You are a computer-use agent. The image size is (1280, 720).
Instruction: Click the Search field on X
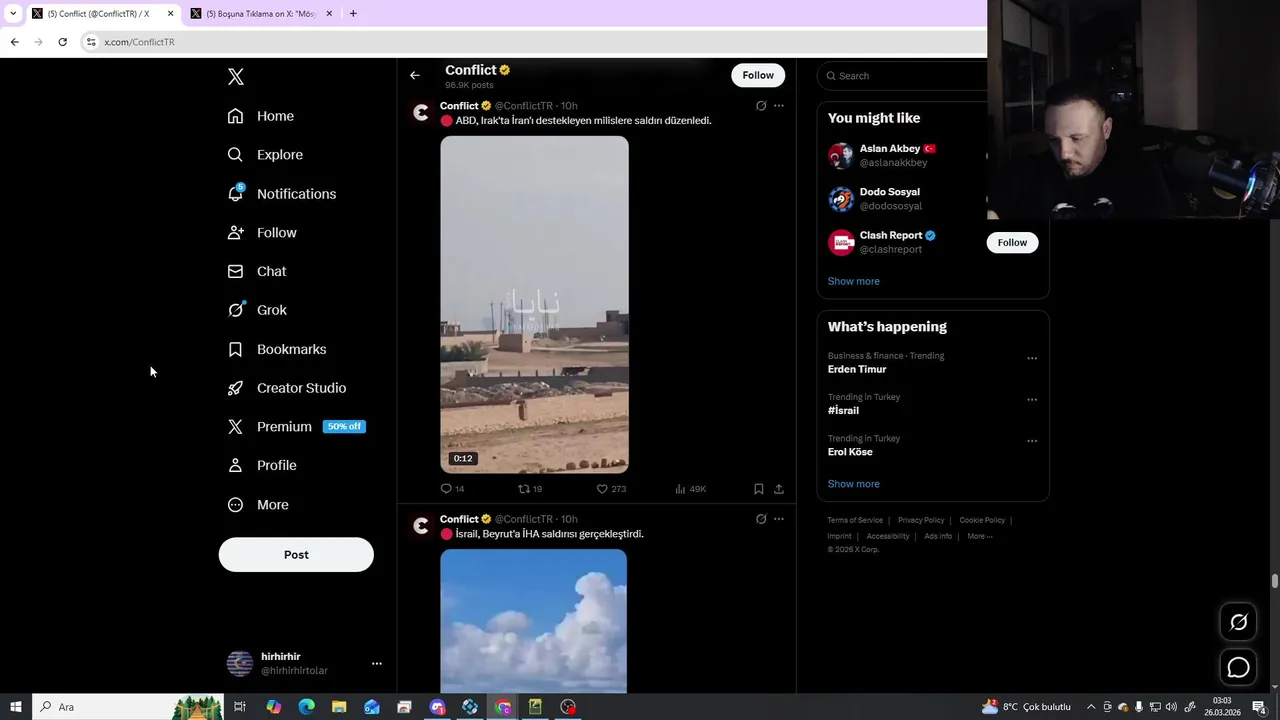905,76
